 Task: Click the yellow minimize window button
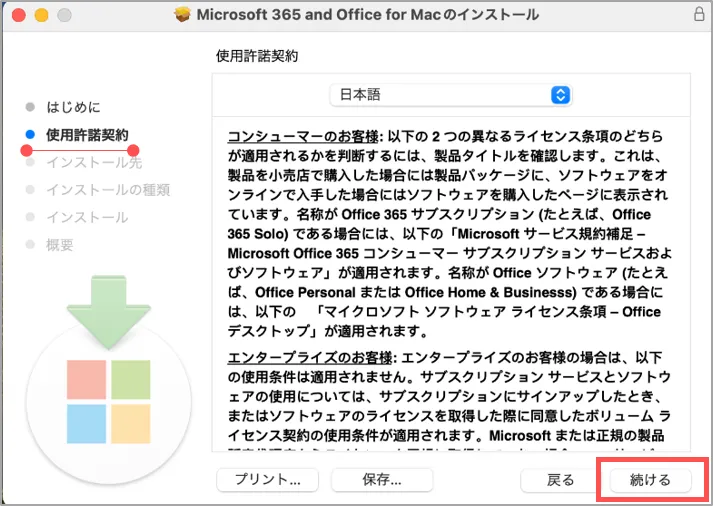(41, 15)
